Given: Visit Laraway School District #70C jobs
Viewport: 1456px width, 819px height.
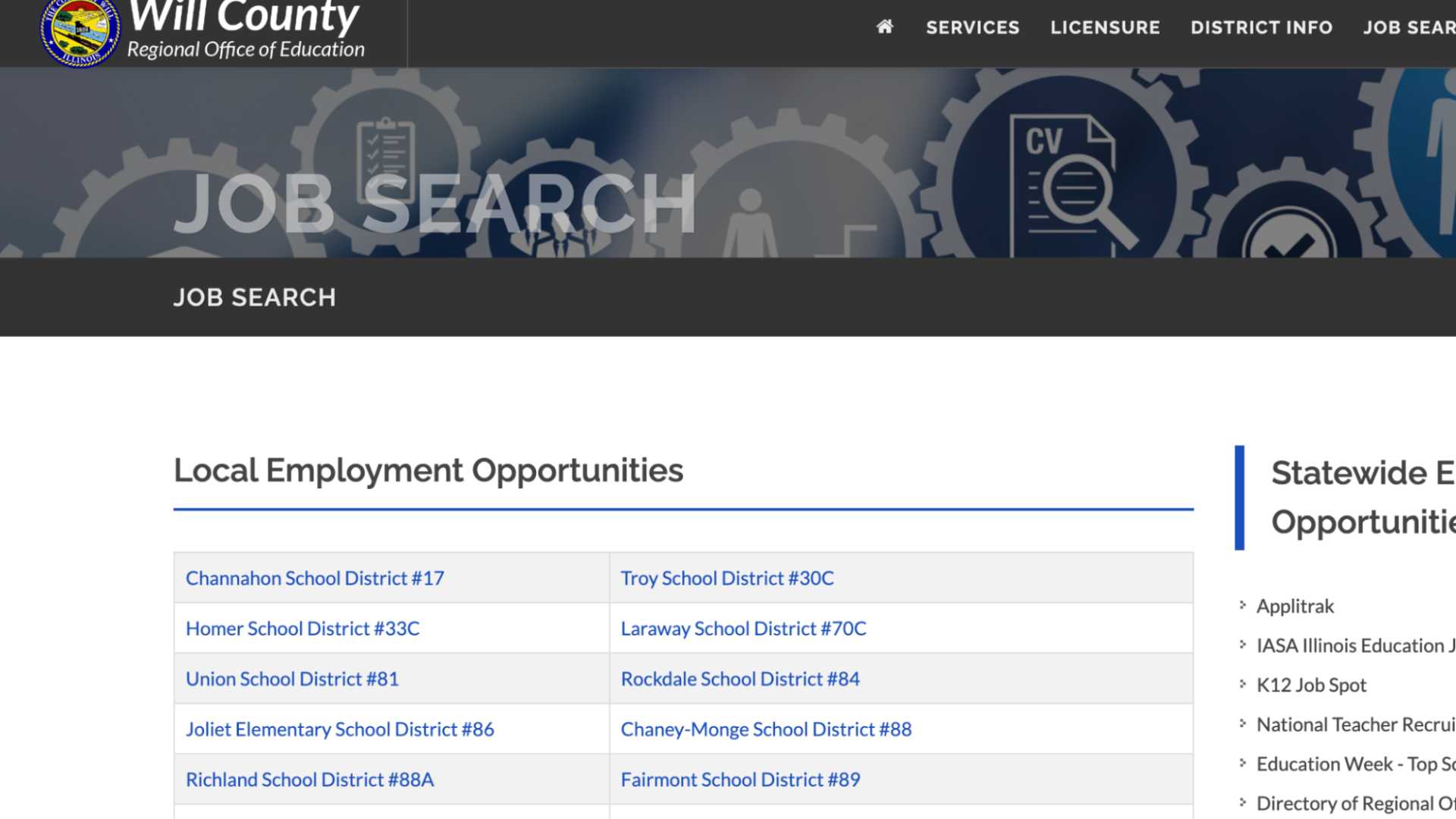Looking at the screenshot, I should [x=743, y=628].
